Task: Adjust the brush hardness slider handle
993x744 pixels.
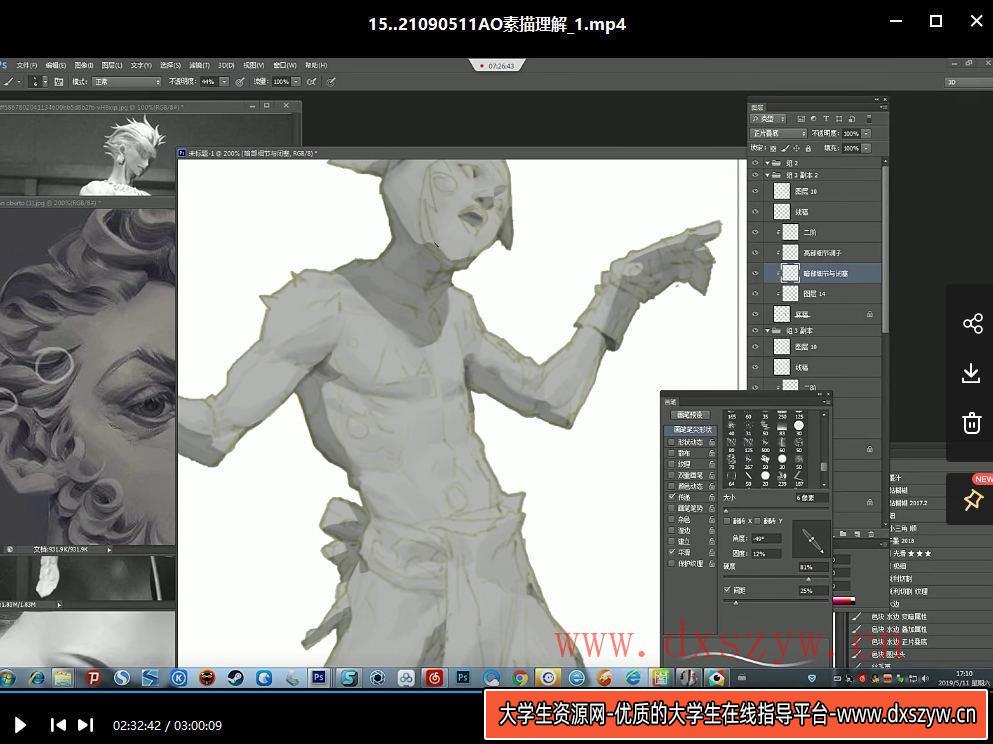Action: point(808,579)
